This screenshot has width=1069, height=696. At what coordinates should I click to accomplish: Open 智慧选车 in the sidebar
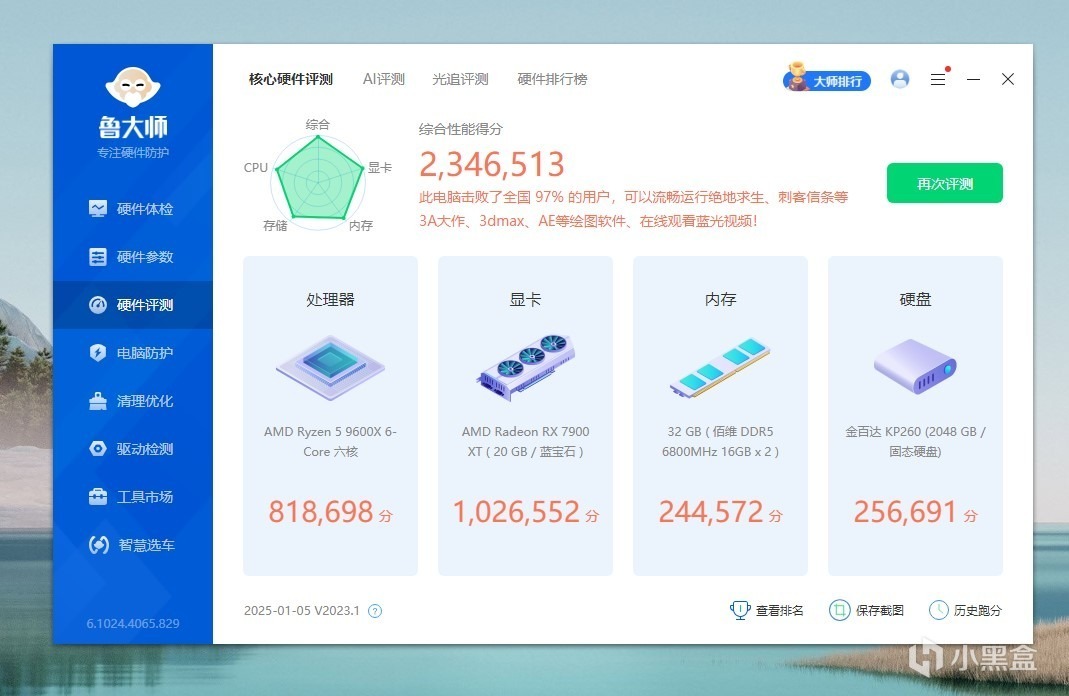coord(132,545)
